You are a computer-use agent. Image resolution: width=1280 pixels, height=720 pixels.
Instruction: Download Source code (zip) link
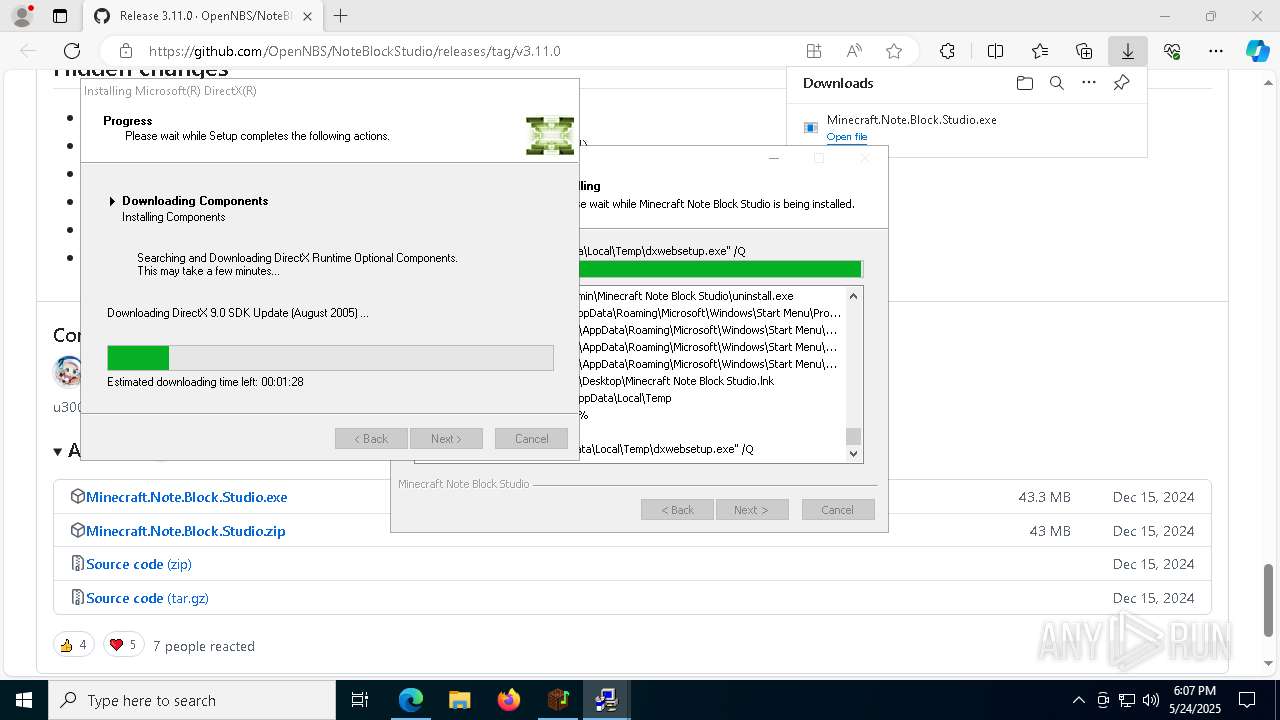[138, 564]
